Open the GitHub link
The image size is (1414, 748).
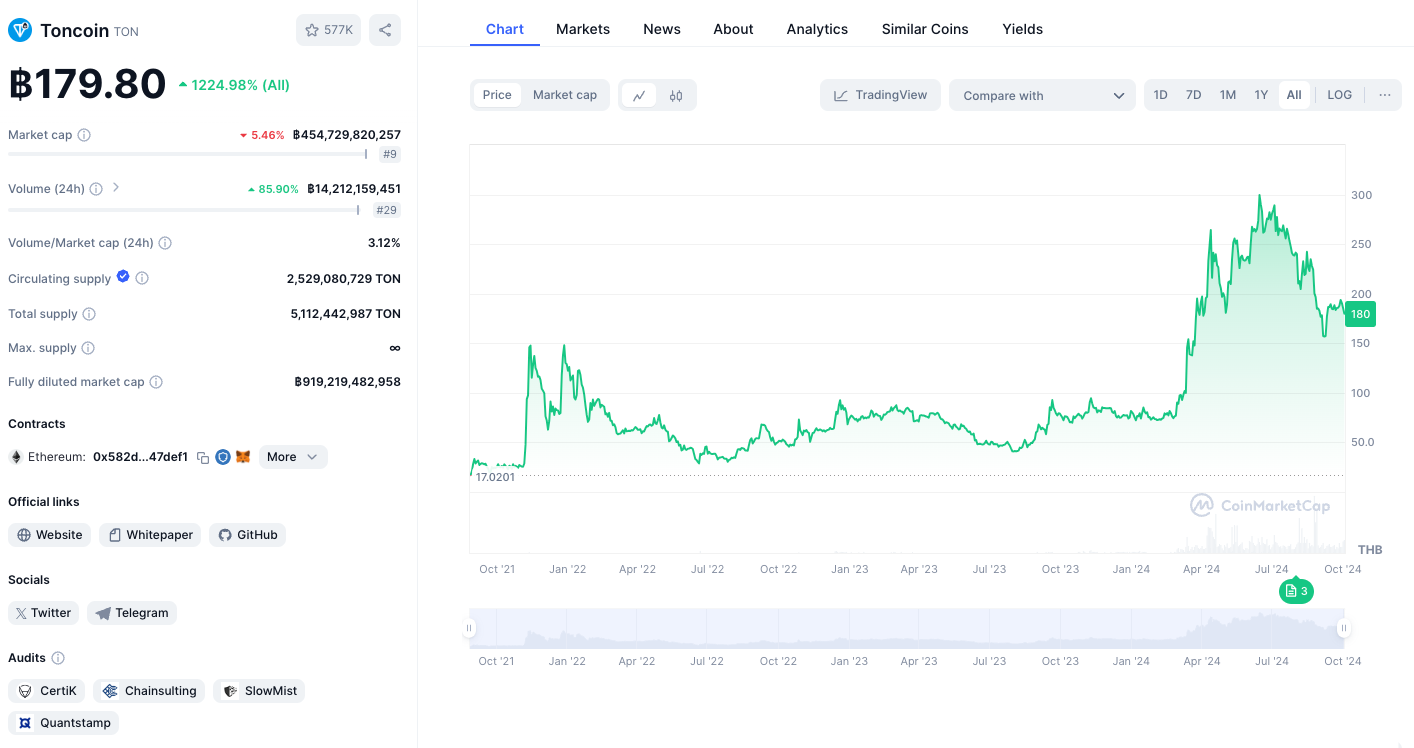click(x=248, y=535)
